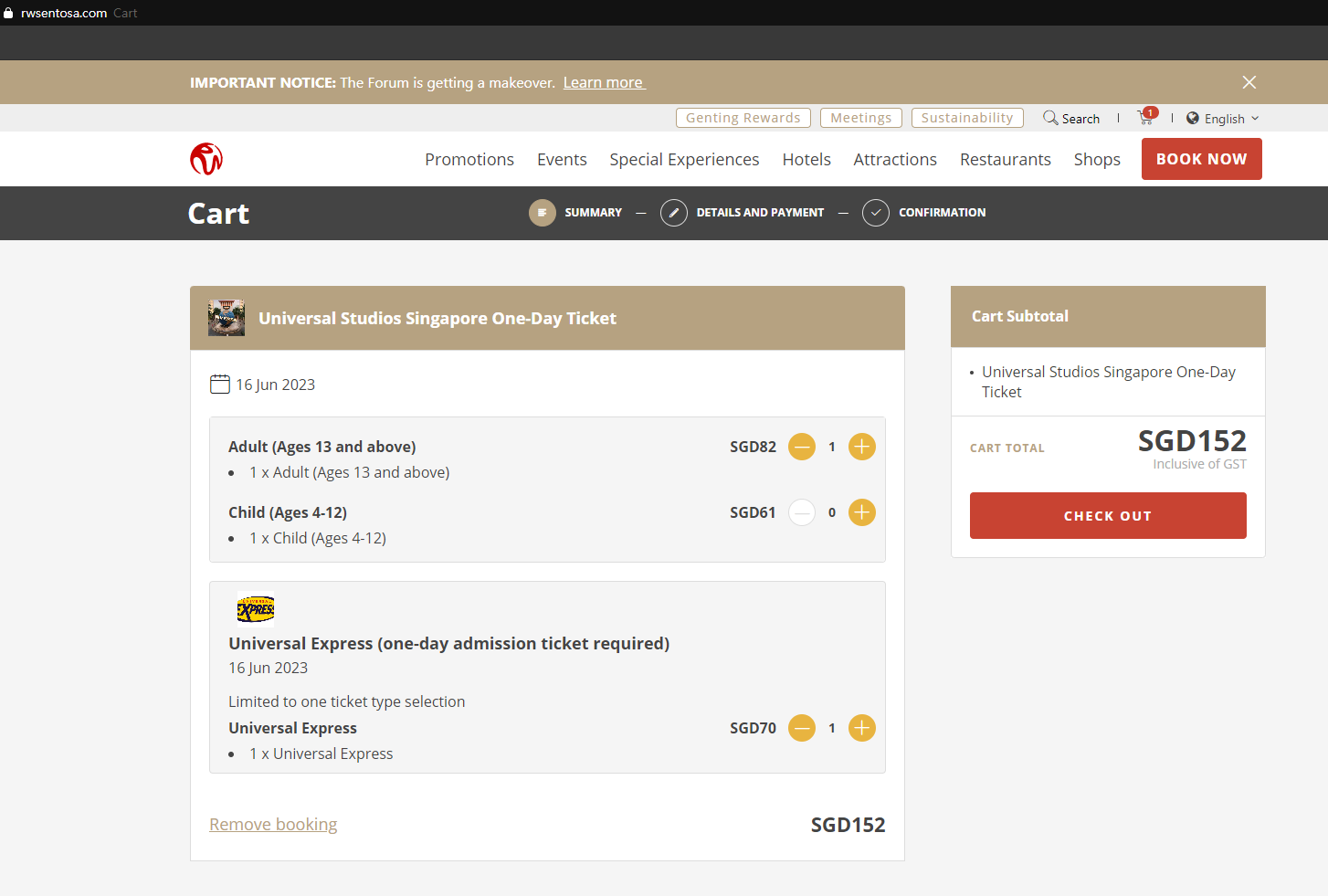
Task: Open Special Experiences menu
Action: (684, 159)
